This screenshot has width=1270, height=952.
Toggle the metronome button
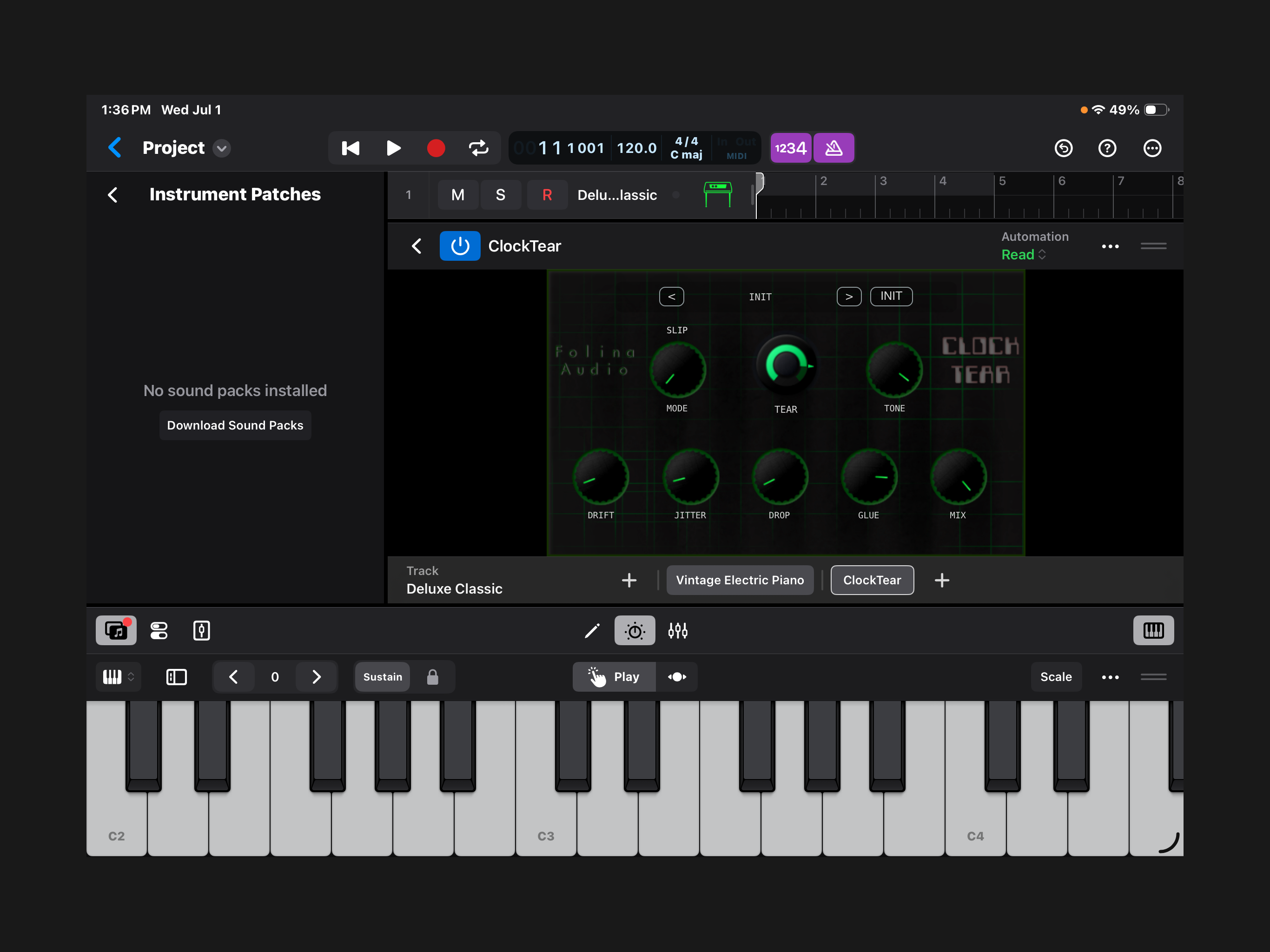pyautogui.click(x=833, y=148)
